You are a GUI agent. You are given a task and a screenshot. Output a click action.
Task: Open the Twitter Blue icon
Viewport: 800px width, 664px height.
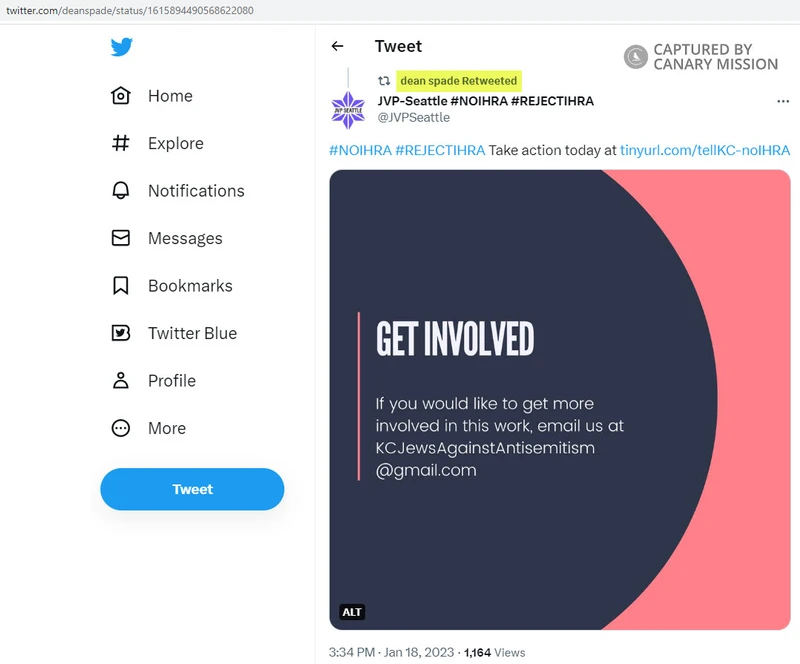click(x=121, y=333)
